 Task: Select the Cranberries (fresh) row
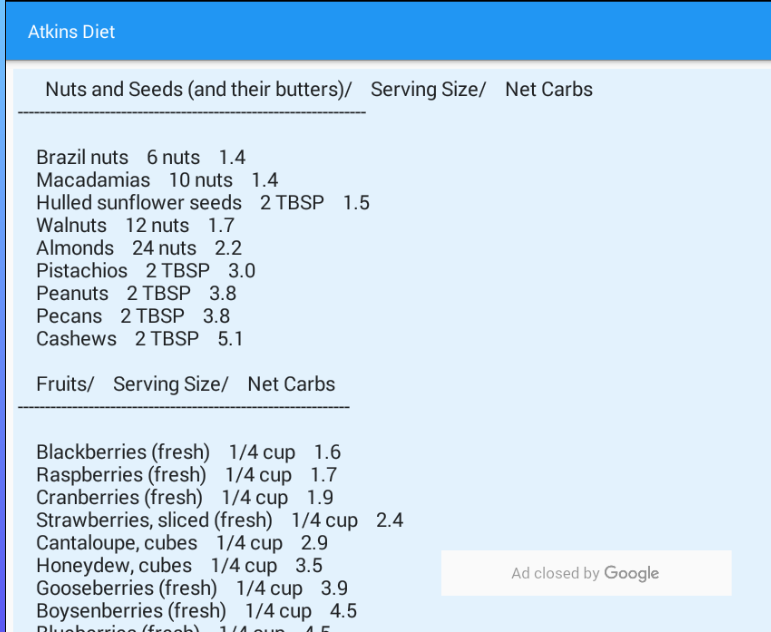click(x=185, y=497)
